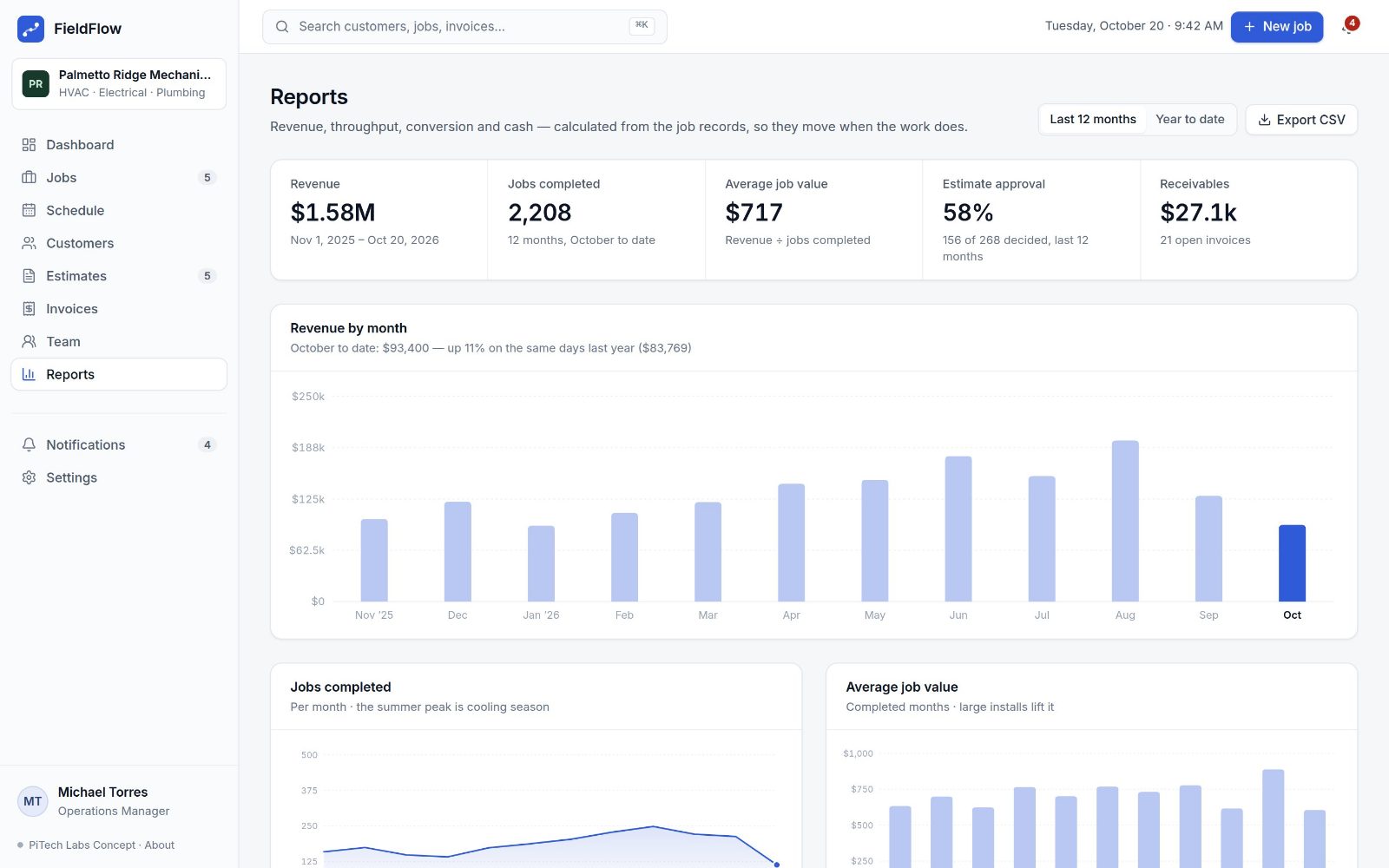Click the Michael Torres profile name
This screenshot has height=868, width=1389.
click(102, 792)
